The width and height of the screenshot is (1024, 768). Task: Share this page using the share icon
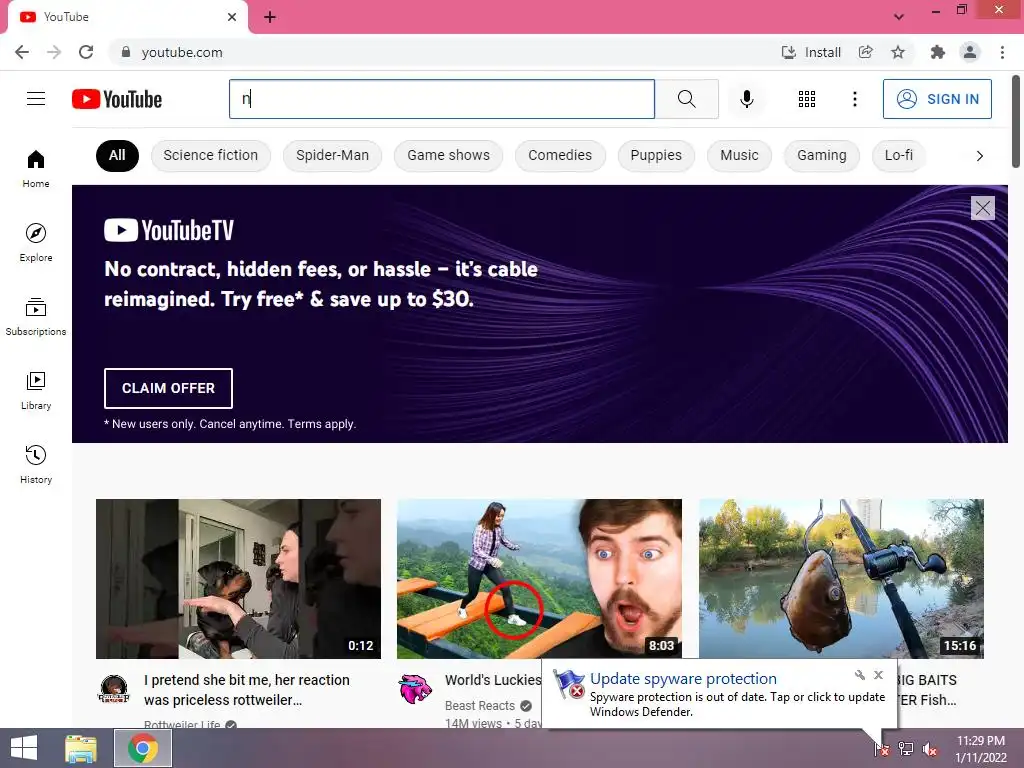click(x=866, y=52)
